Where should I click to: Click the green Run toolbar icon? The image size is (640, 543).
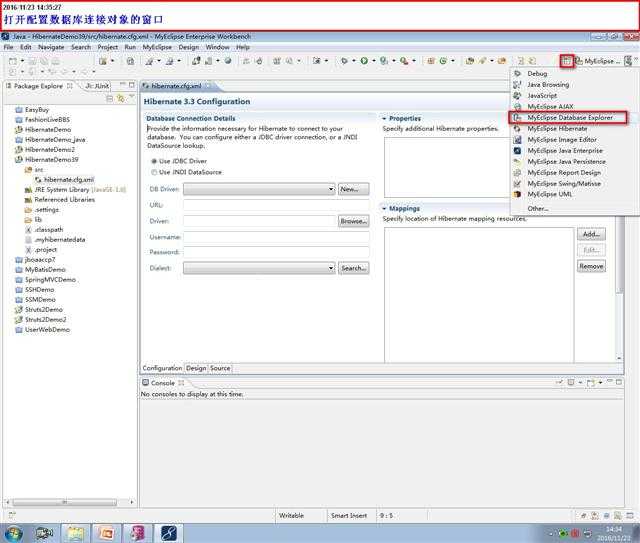pyautogui.click(x=364, y=61)
